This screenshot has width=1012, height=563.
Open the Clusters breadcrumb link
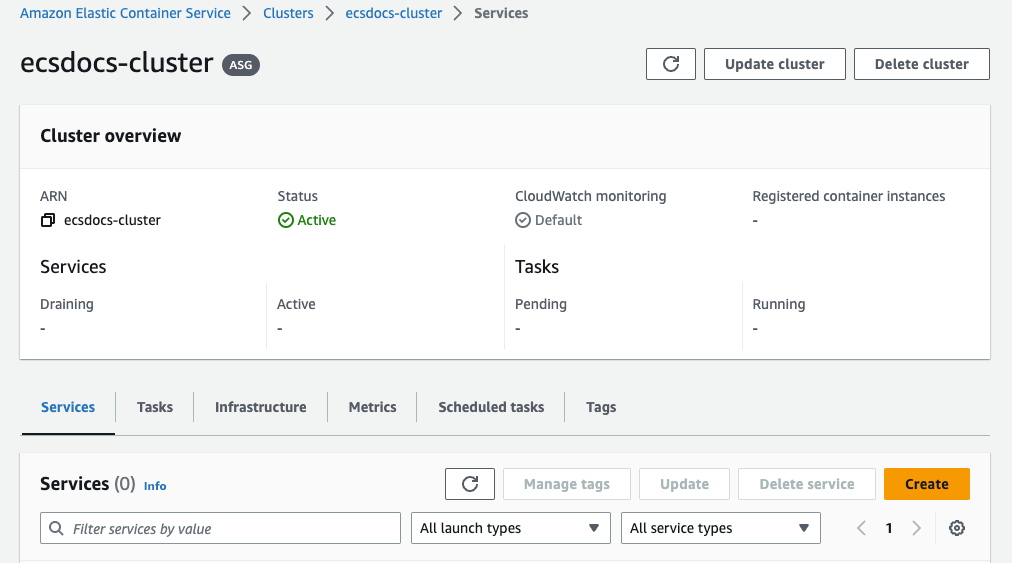pos(288,14)
